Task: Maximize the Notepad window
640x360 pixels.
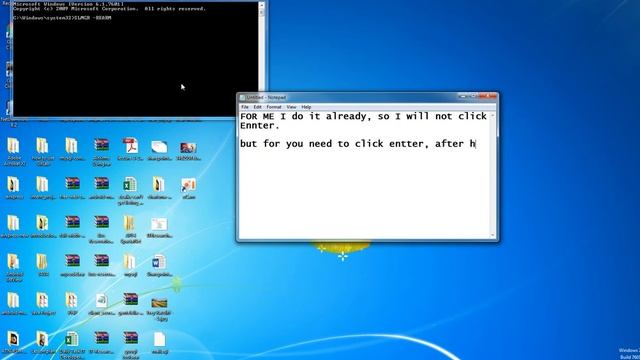Action: coord(474,96)
